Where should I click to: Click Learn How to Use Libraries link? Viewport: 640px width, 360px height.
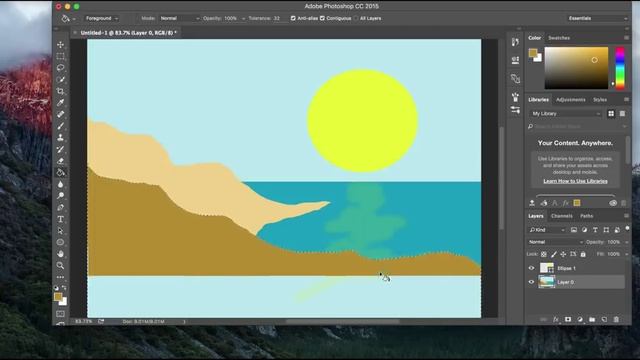coord(576,181)
